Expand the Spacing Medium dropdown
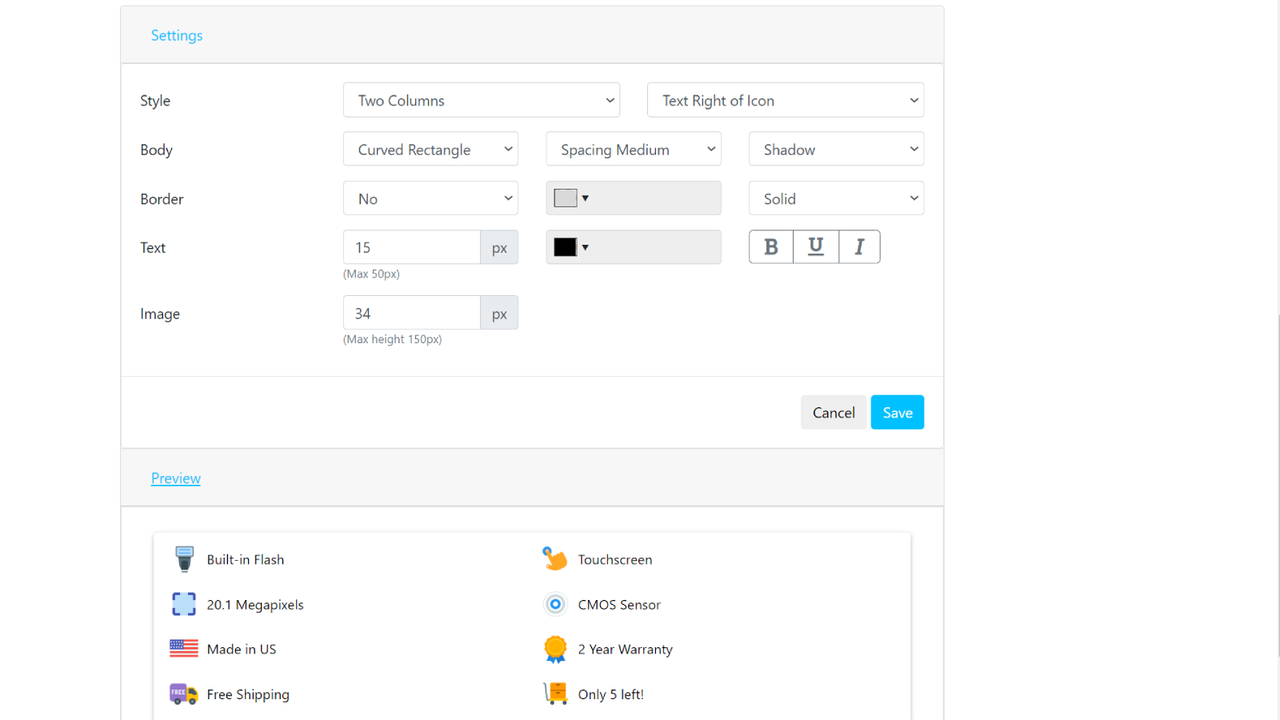Image resolution: width=1280 pixels, height=720 pixels. click(x=633, y=148)
